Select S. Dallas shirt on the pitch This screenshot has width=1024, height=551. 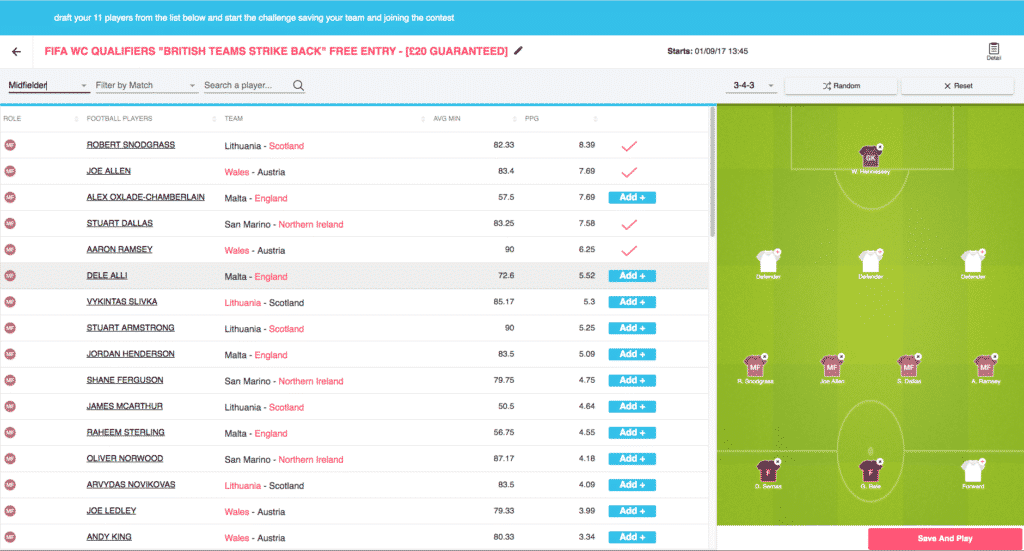click(908, 366)
